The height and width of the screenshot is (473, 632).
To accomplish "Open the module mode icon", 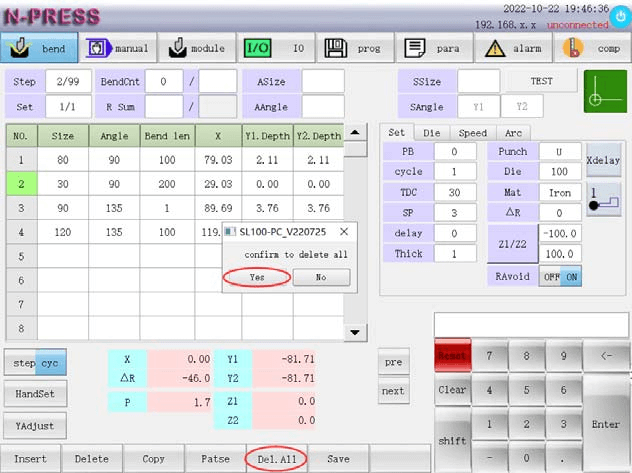I will tap(197, 47).
